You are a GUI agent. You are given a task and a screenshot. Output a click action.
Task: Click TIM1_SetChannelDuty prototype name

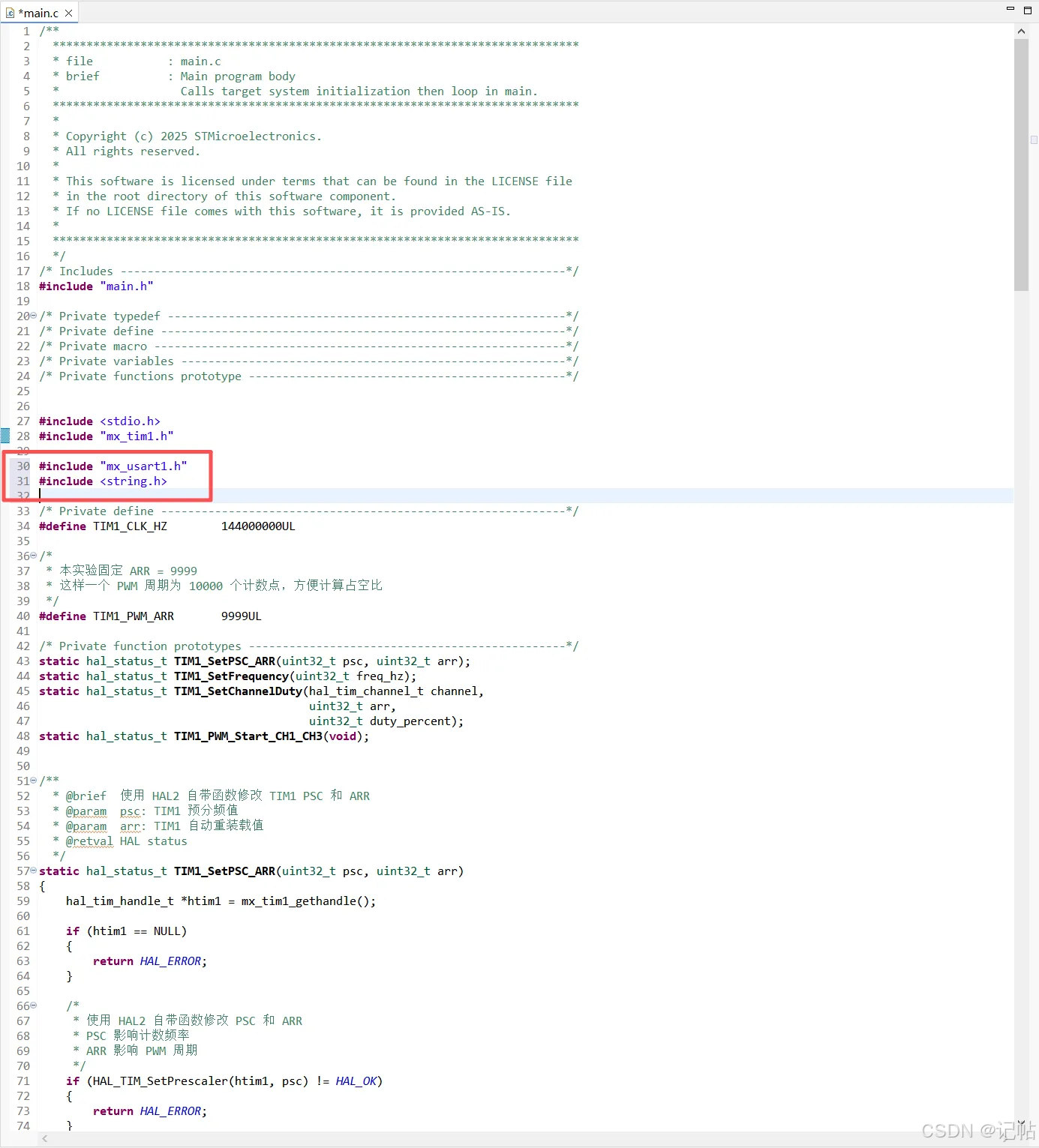point(239,691)
